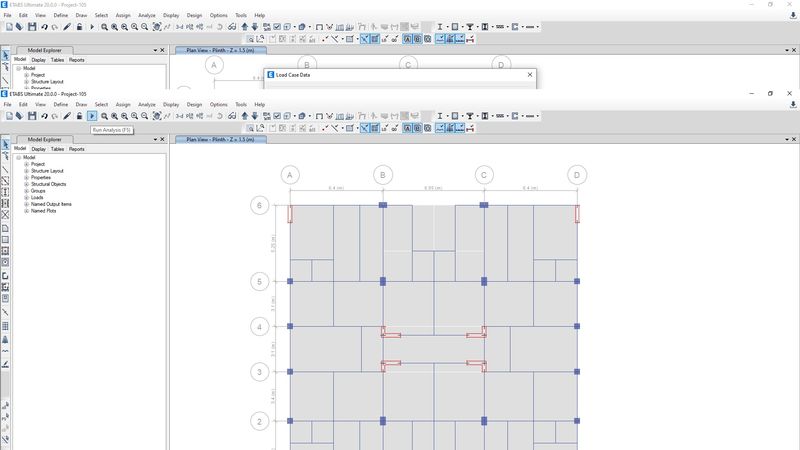Select draw line tool in front side toolbar

coord(5,169)
